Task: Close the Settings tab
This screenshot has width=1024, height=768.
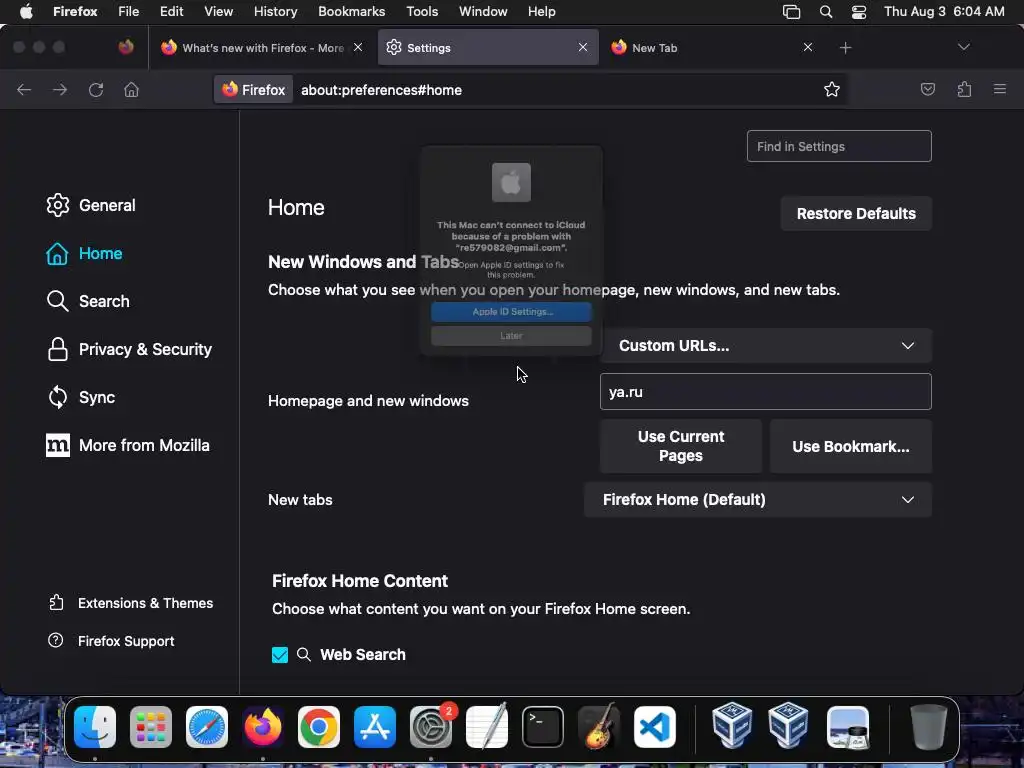Action: pyautogui.click(x=583, y=47)
